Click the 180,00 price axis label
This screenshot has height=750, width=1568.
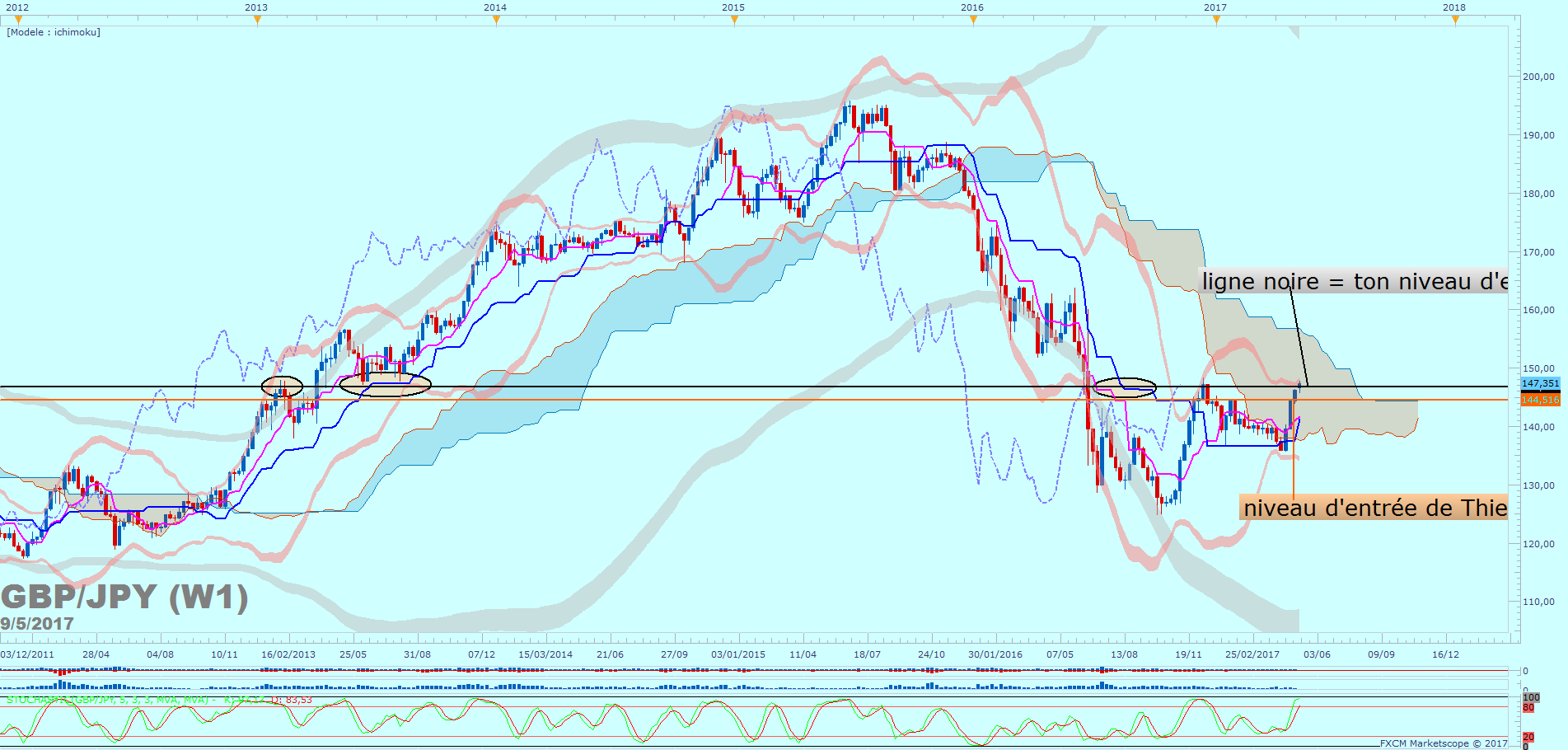[1538, 194]
